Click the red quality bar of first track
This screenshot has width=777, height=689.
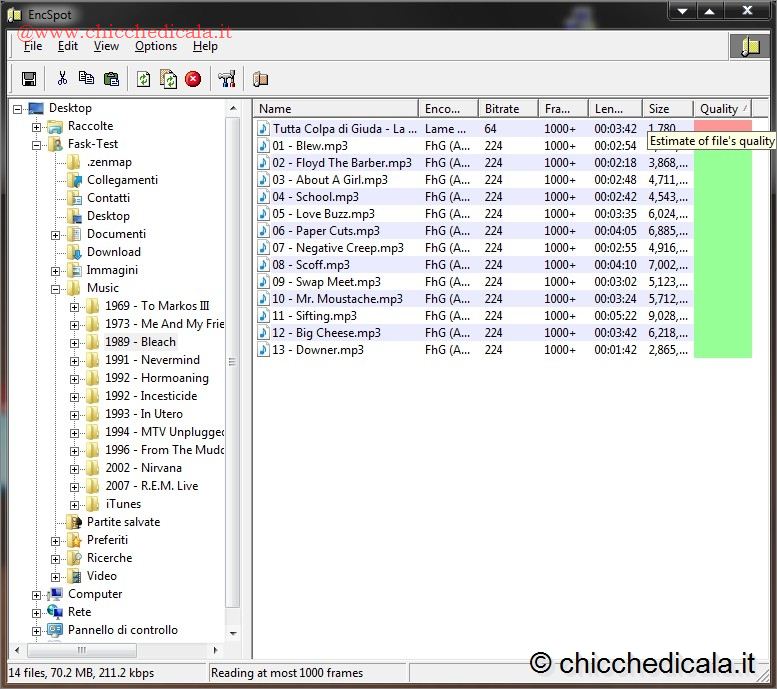click(x=722, y=126)
